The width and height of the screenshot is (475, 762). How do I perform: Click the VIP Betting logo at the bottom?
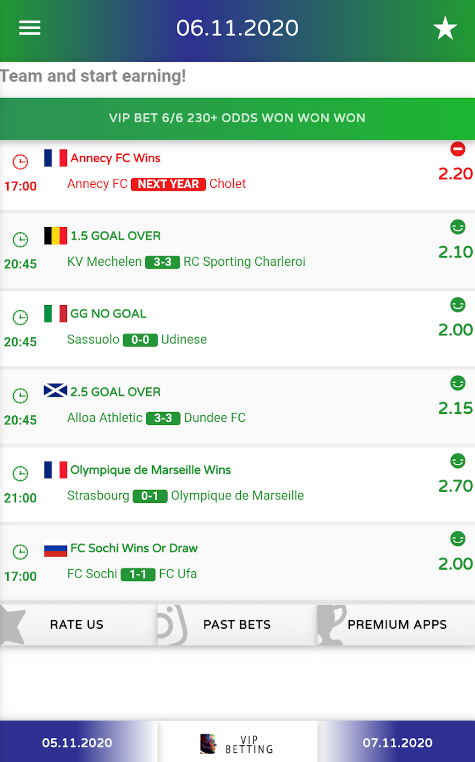[237, 744]
